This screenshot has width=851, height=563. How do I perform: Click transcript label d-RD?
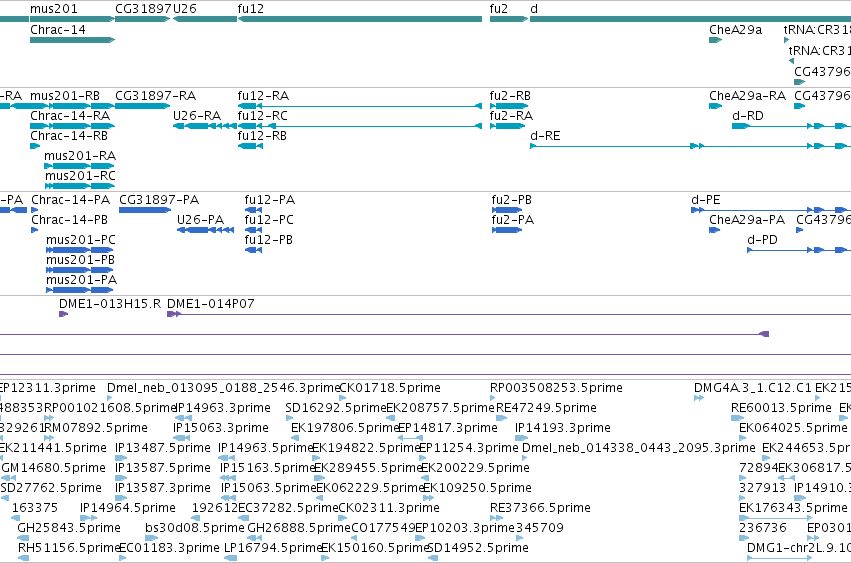pos(748,116)
